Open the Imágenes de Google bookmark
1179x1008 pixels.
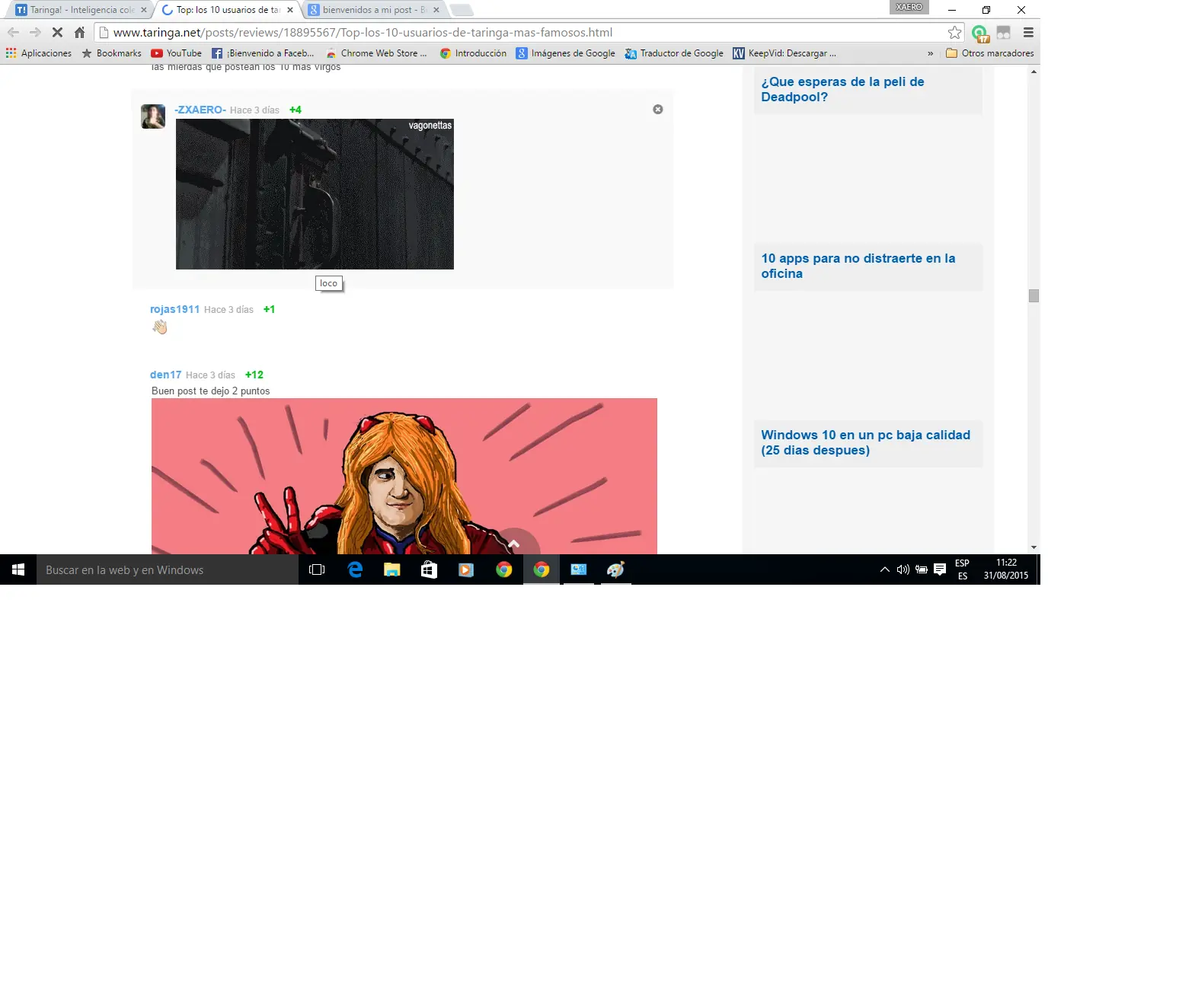[566, 53]
